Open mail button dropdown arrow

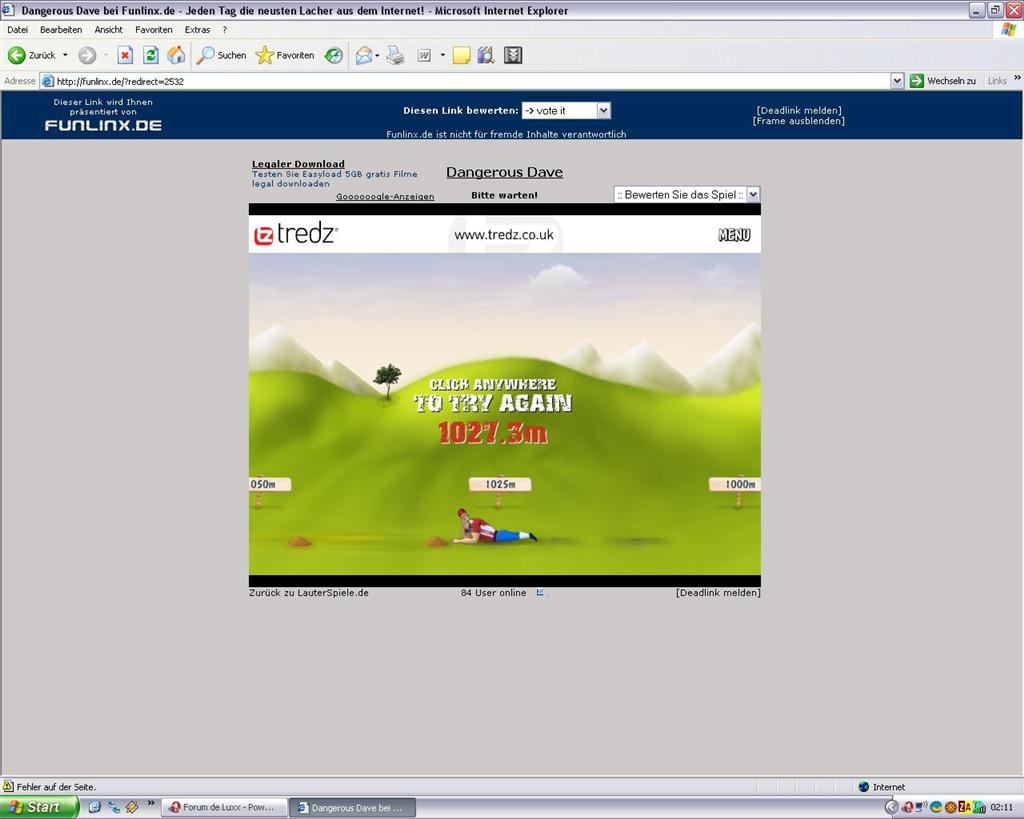click(377, 56)
